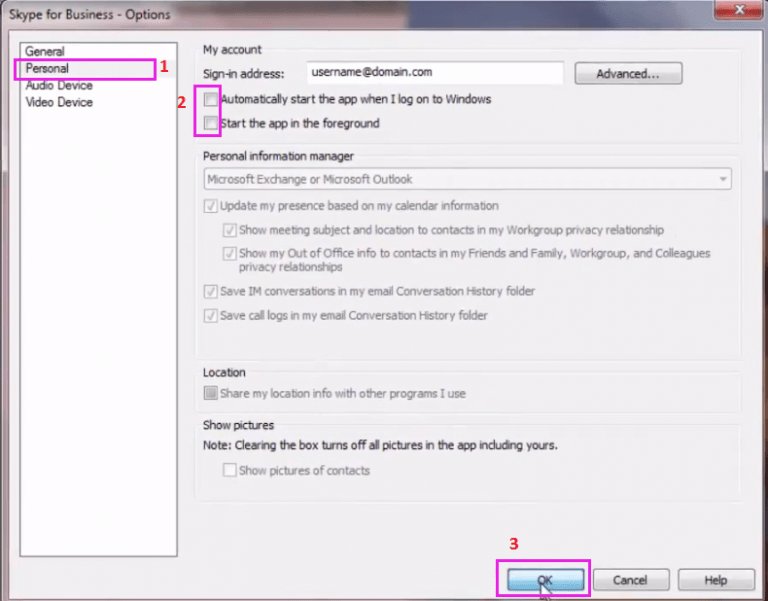
Task: Toggle Show pictures of contacts checkbox
Action: click(x=230, y=470)
